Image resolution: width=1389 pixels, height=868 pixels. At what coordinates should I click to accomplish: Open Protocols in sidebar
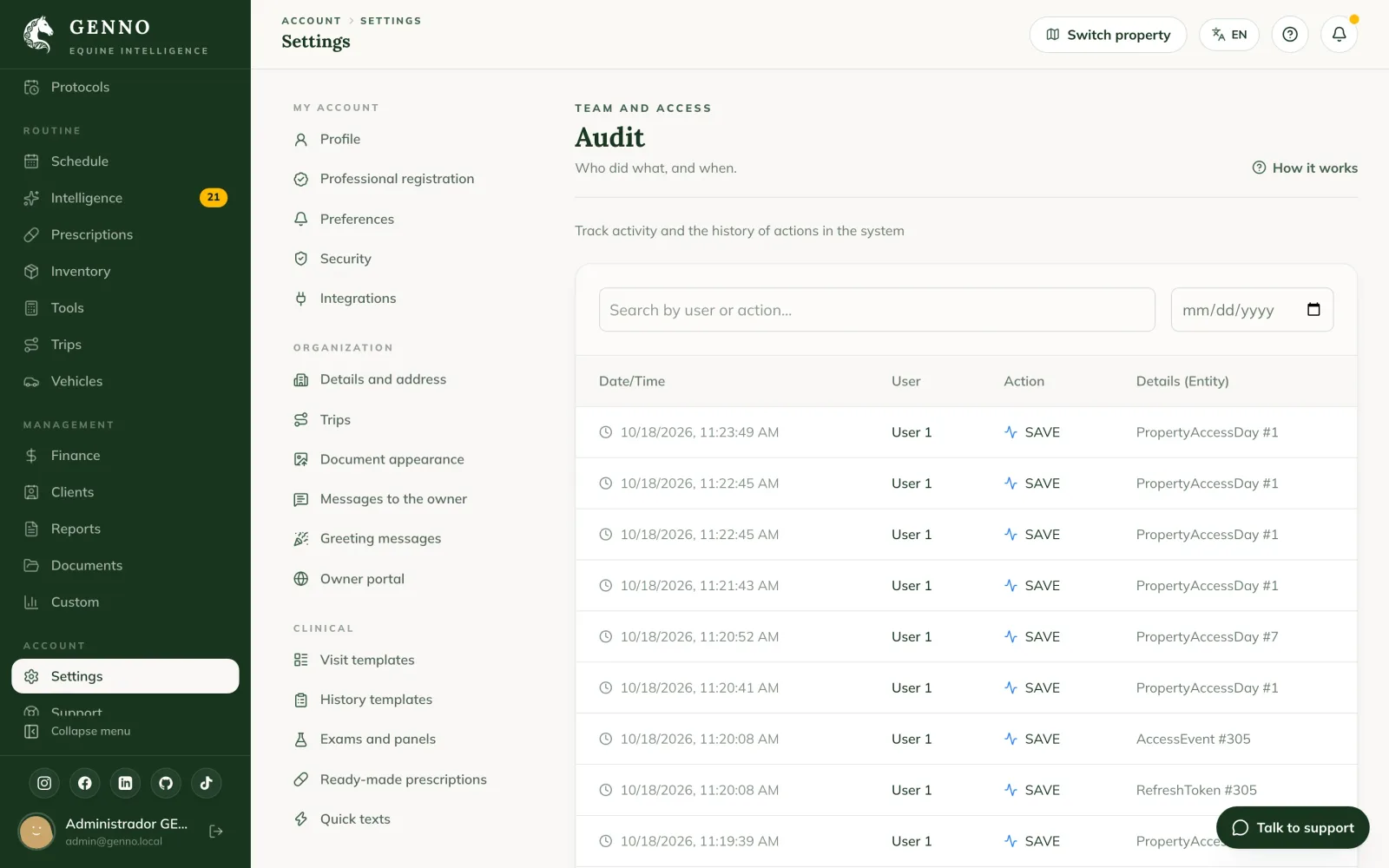tap(125, 87)
